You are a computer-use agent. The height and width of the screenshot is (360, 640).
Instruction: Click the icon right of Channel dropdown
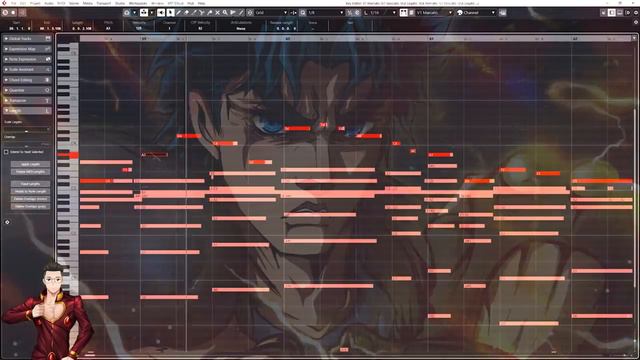[x=503, y=13]
